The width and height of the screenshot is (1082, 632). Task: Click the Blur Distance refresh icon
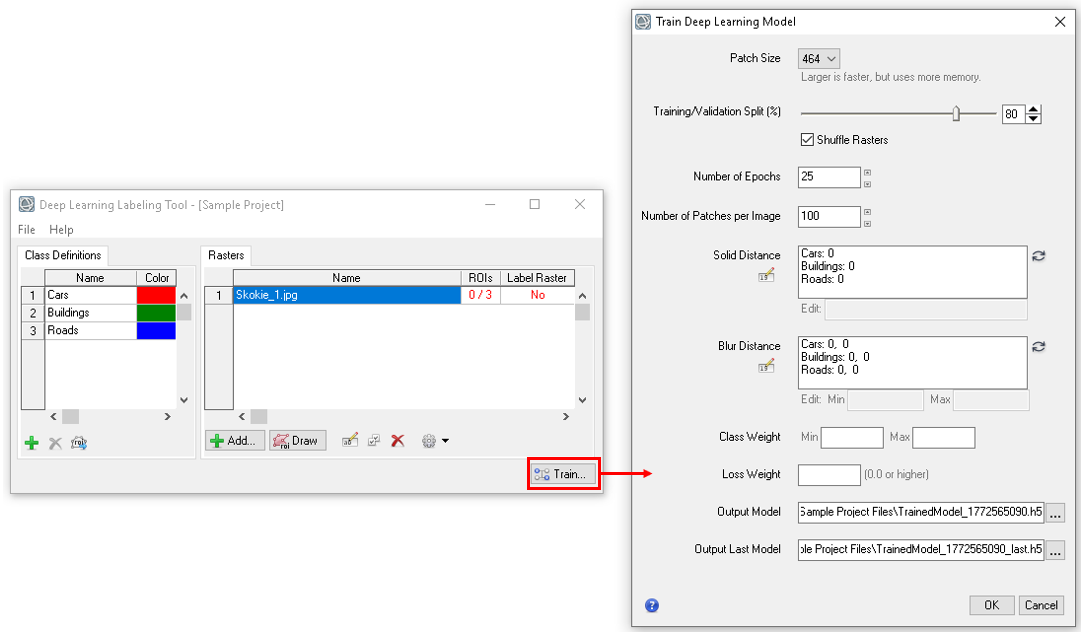tap(1038, 346)
